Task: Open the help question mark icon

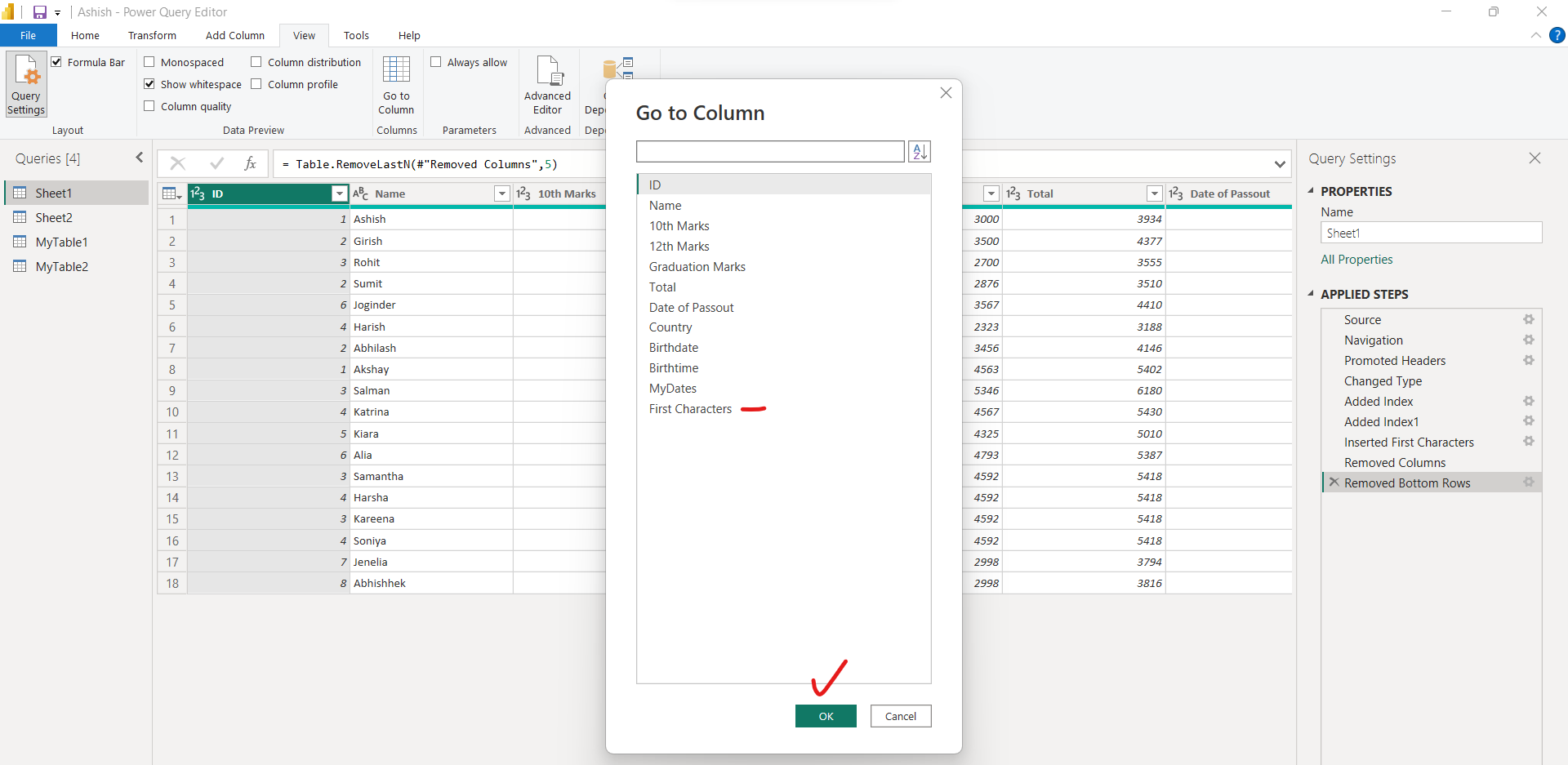Action: [1557, 35]
